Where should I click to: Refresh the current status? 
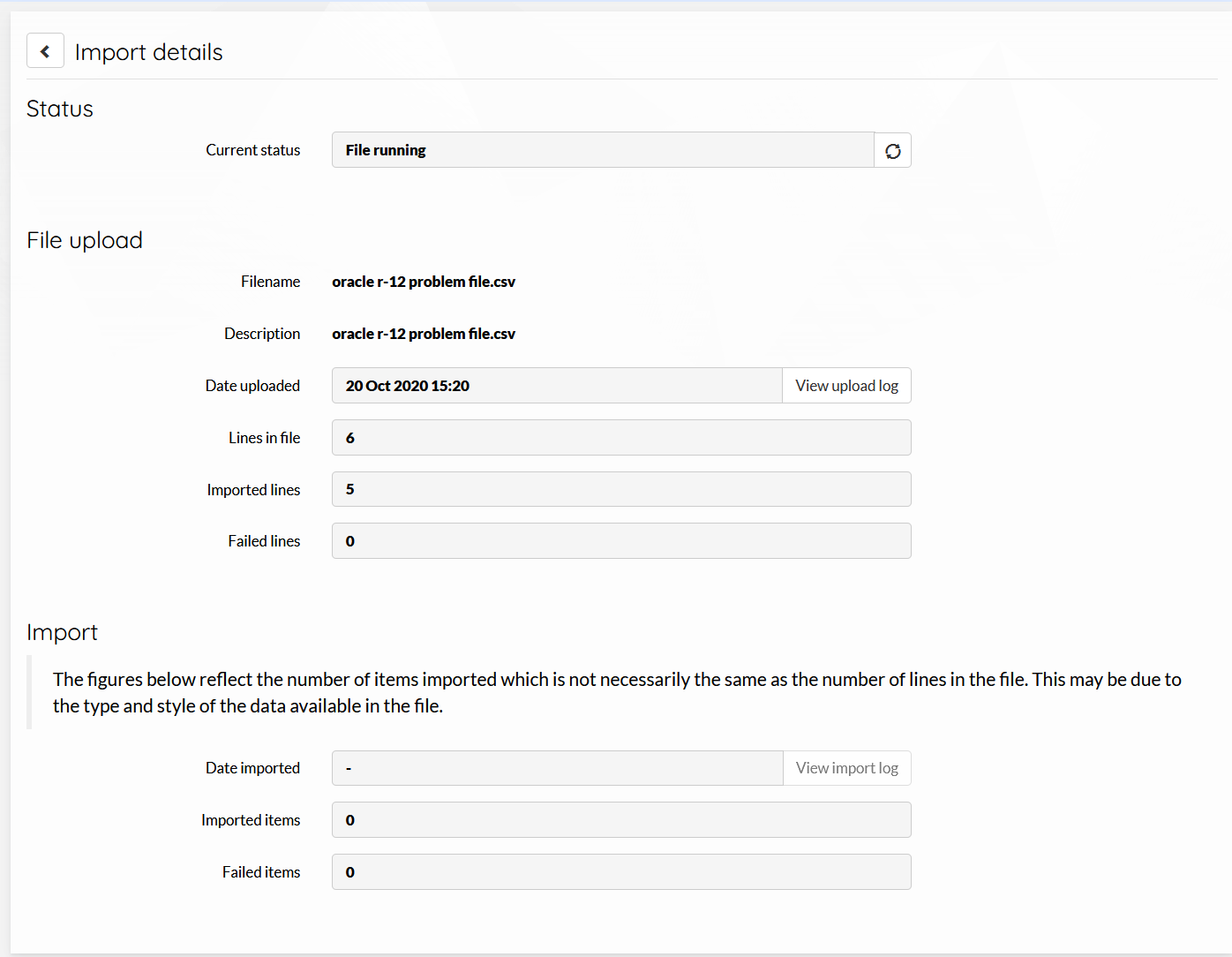point(893,150)
